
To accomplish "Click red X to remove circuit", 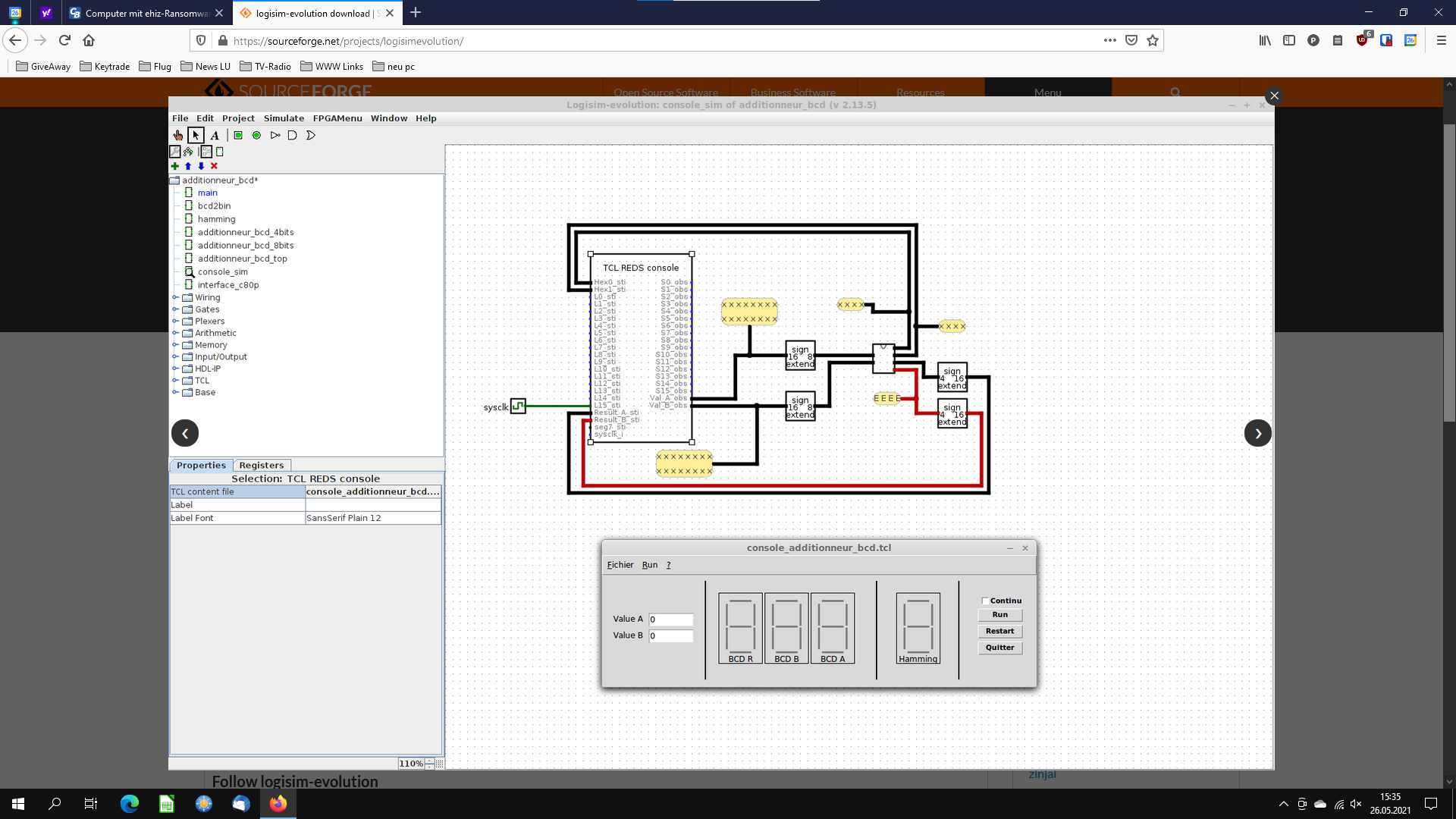I will pyautogui.click(x=214, y=166).
